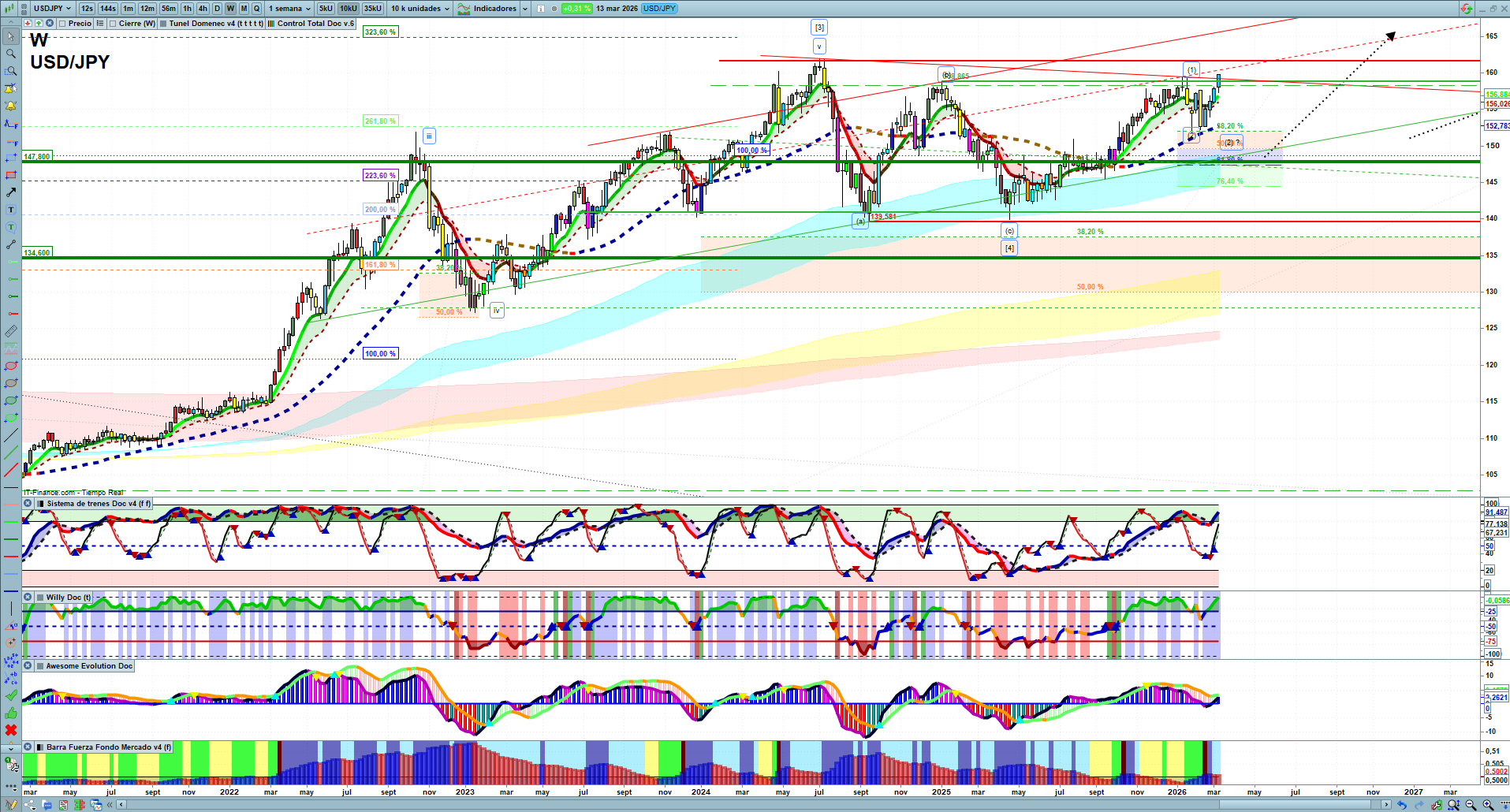1510x812 pixels.
Task: Click the red X delete icon
Action: 11,730
